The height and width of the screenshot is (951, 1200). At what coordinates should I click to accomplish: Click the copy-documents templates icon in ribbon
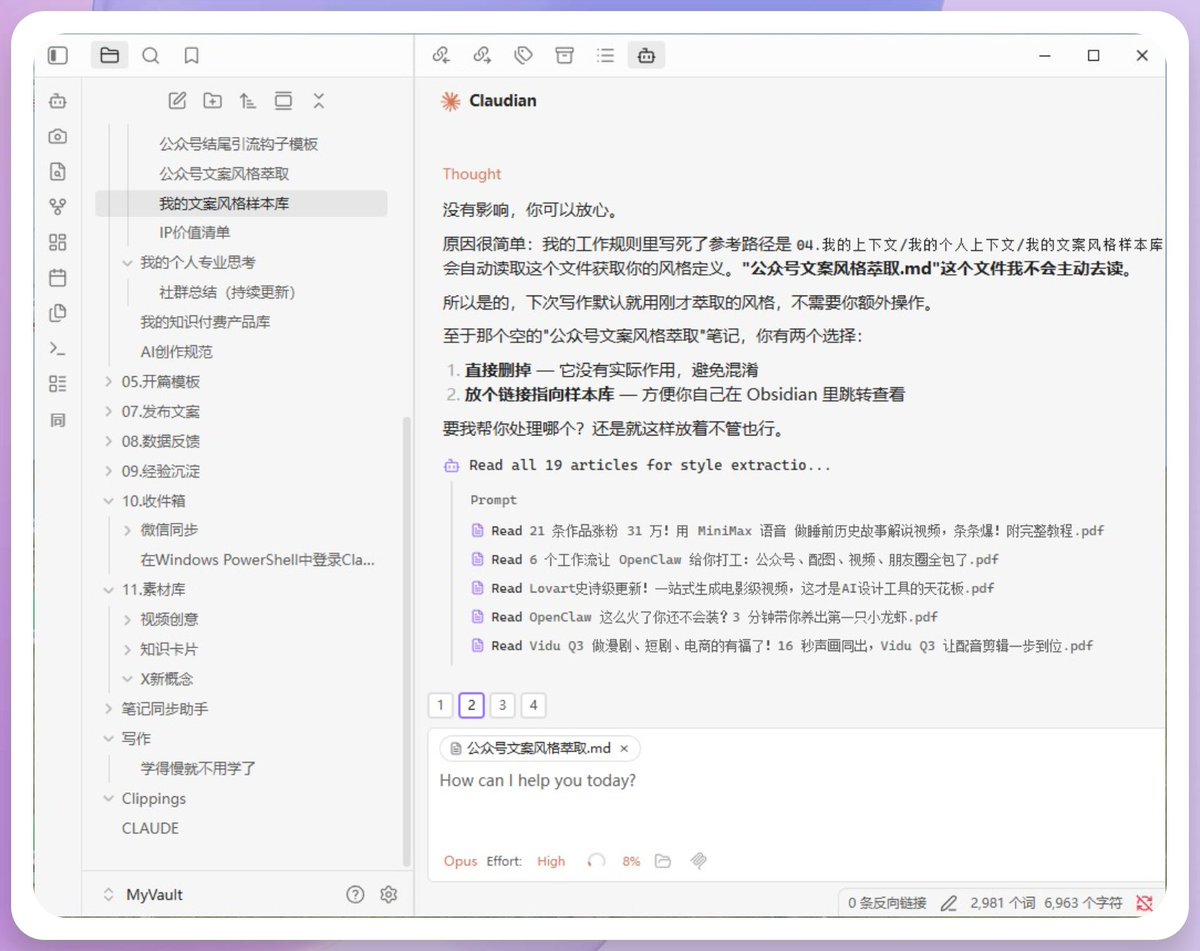[x=58, y=313]
